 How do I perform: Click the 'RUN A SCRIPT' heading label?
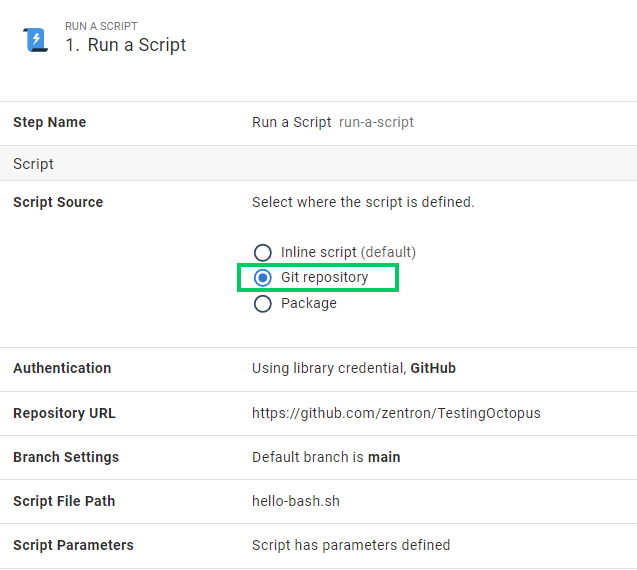(x=101, y=26)
